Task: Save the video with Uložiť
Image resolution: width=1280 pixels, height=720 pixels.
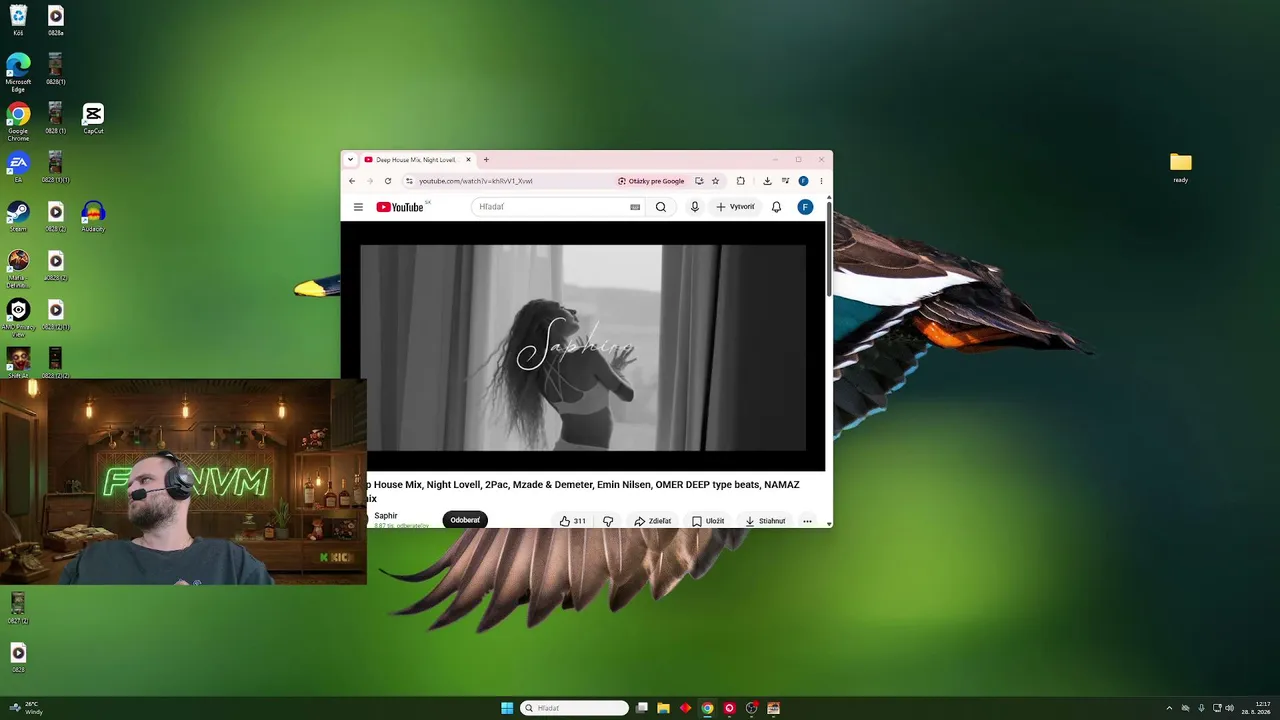Action: point(708,521)
